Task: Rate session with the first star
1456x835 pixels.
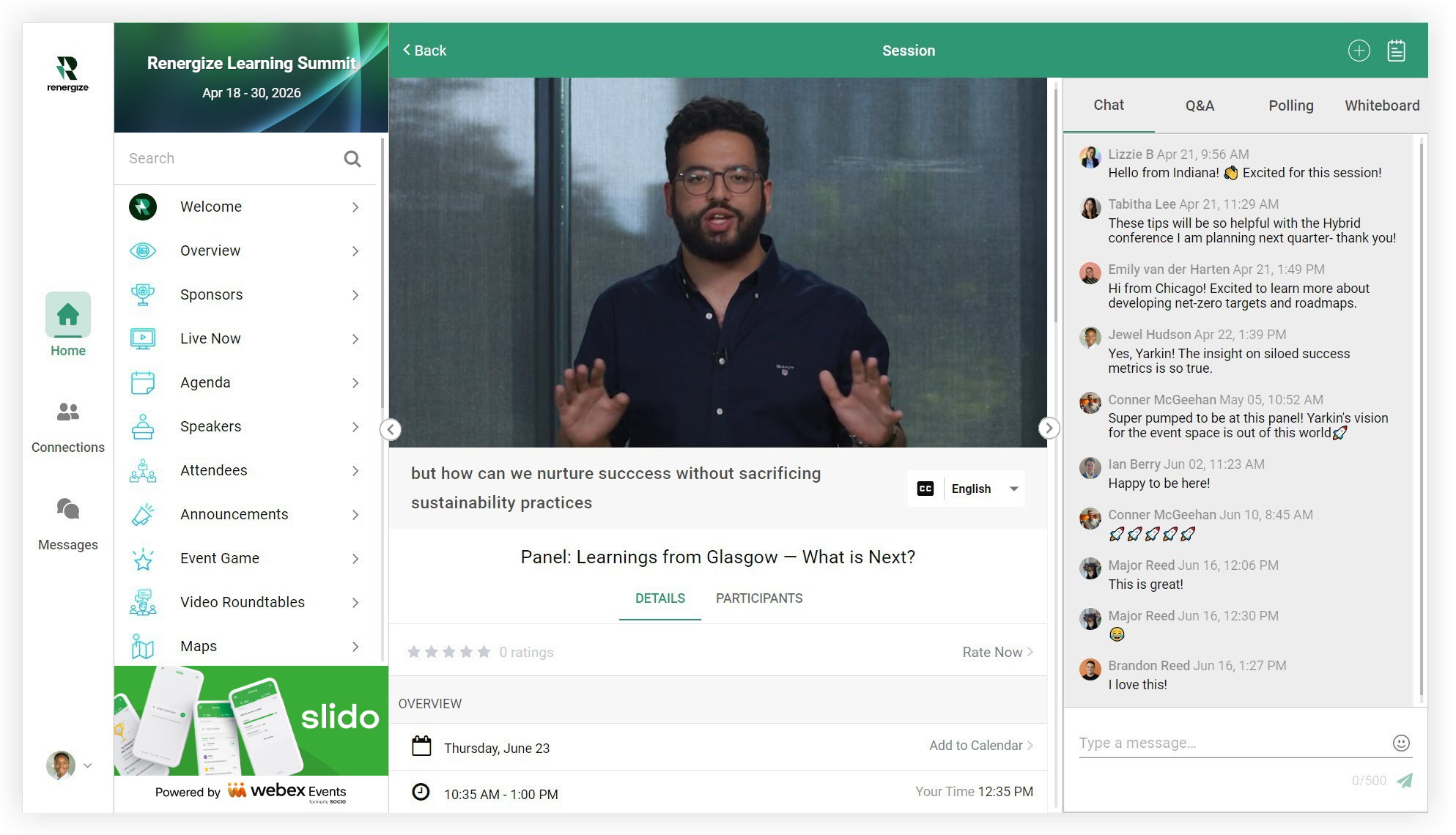Action: [x=414, y=652]
